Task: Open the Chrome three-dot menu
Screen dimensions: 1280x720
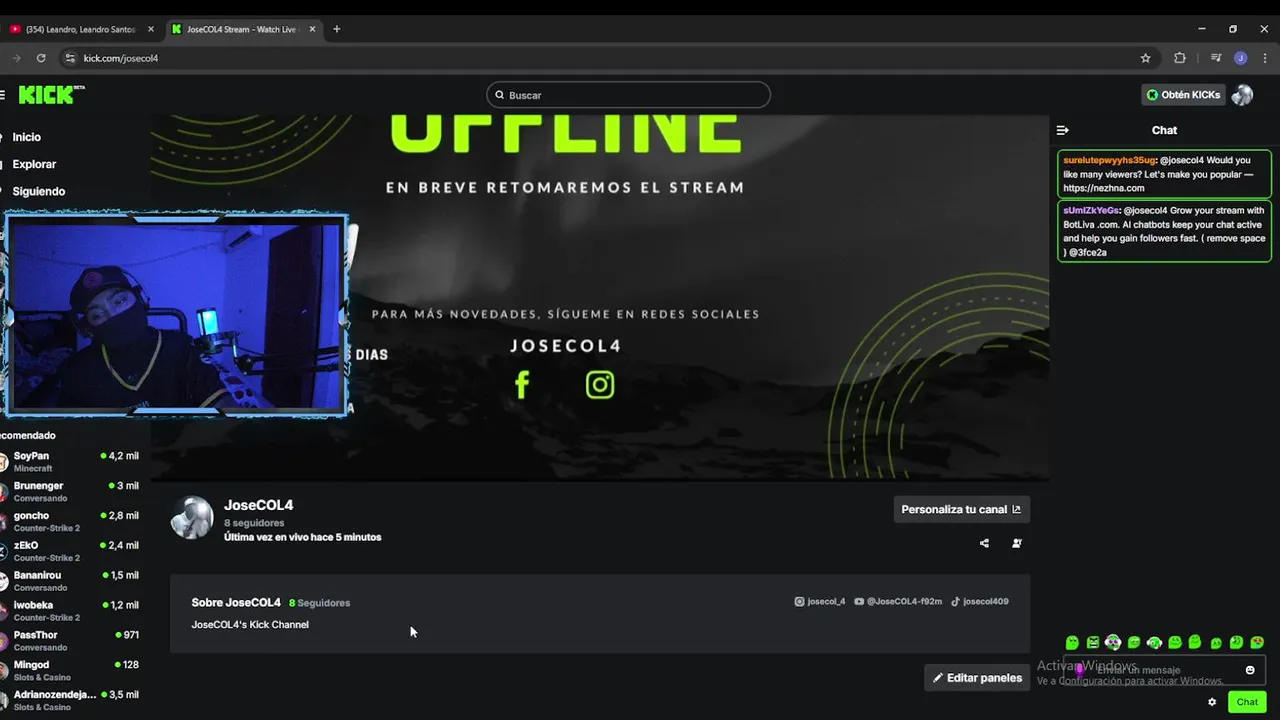Action: (1265, 58)
